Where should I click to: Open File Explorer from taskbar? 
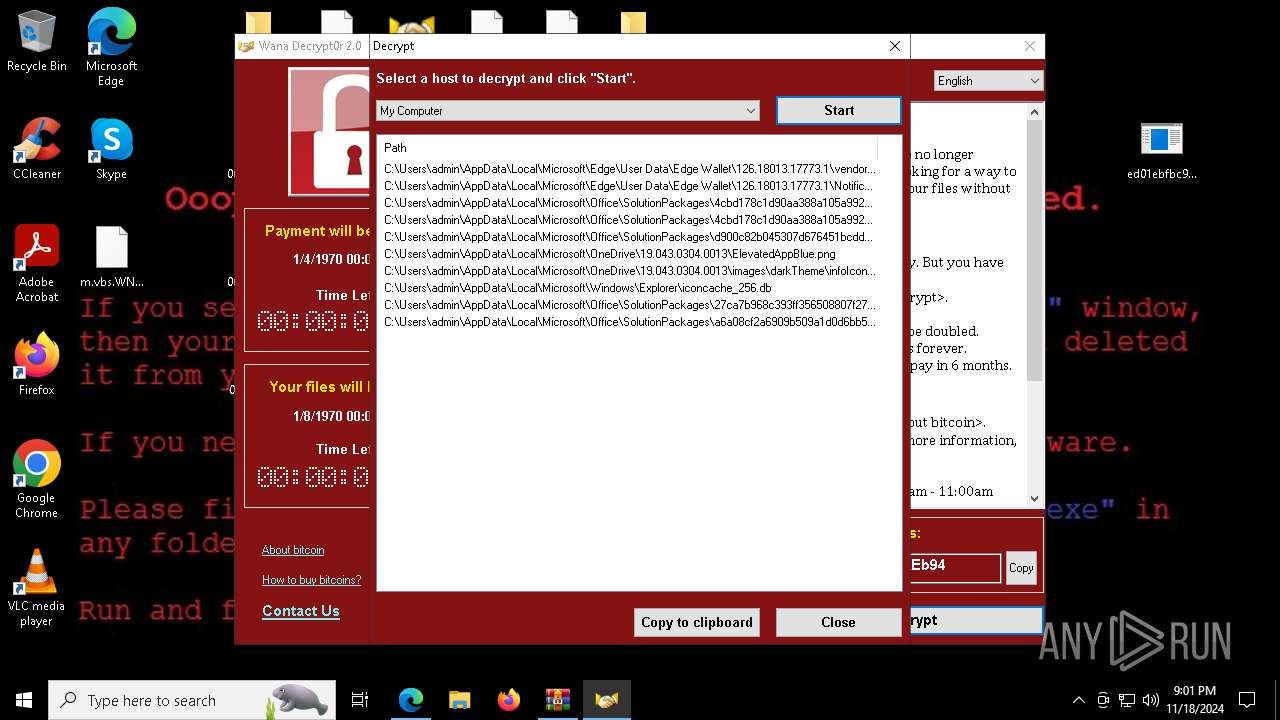coord(459,700)
